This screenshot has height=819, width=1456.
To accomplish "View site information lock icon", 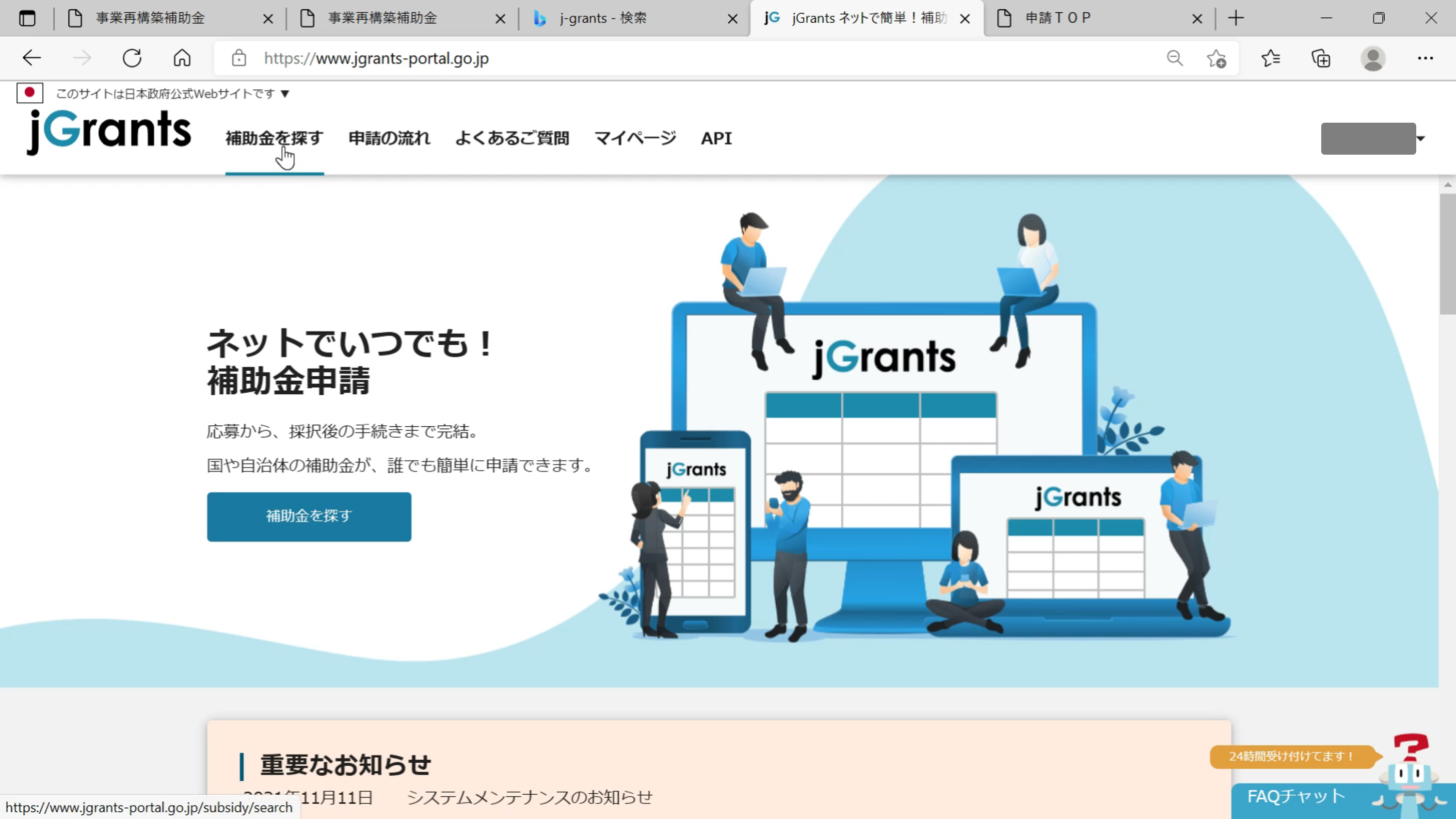I will click(x=239, y=58).
